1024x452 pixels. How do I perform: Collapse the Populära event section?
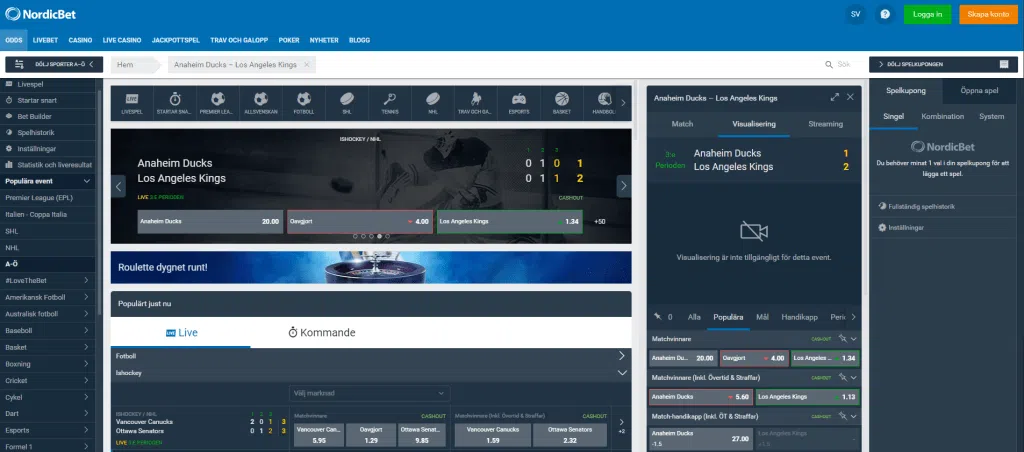(x=87, y=181)
